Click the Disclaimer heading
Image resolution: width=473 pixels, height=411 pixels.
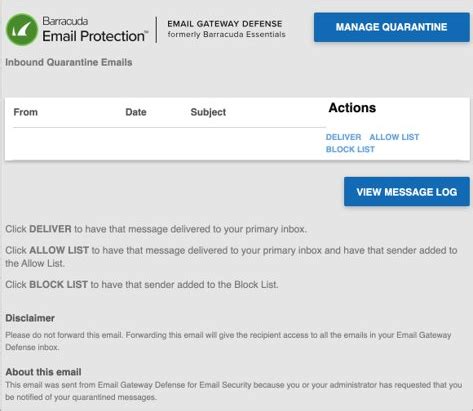tap(30, 318)
